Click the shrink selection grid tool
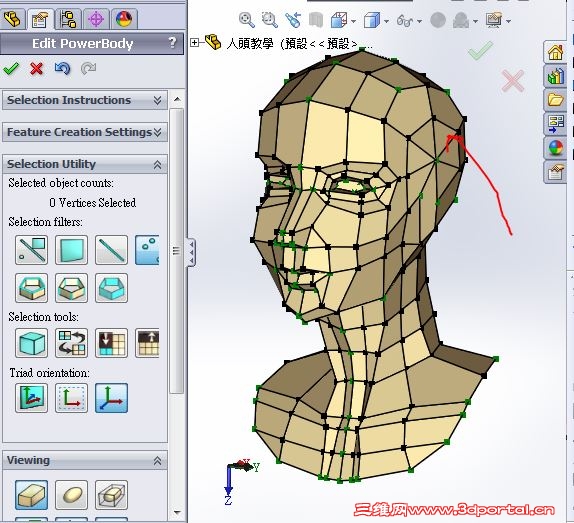The height and width of the screenshot is (523, 574). (111, 343)
